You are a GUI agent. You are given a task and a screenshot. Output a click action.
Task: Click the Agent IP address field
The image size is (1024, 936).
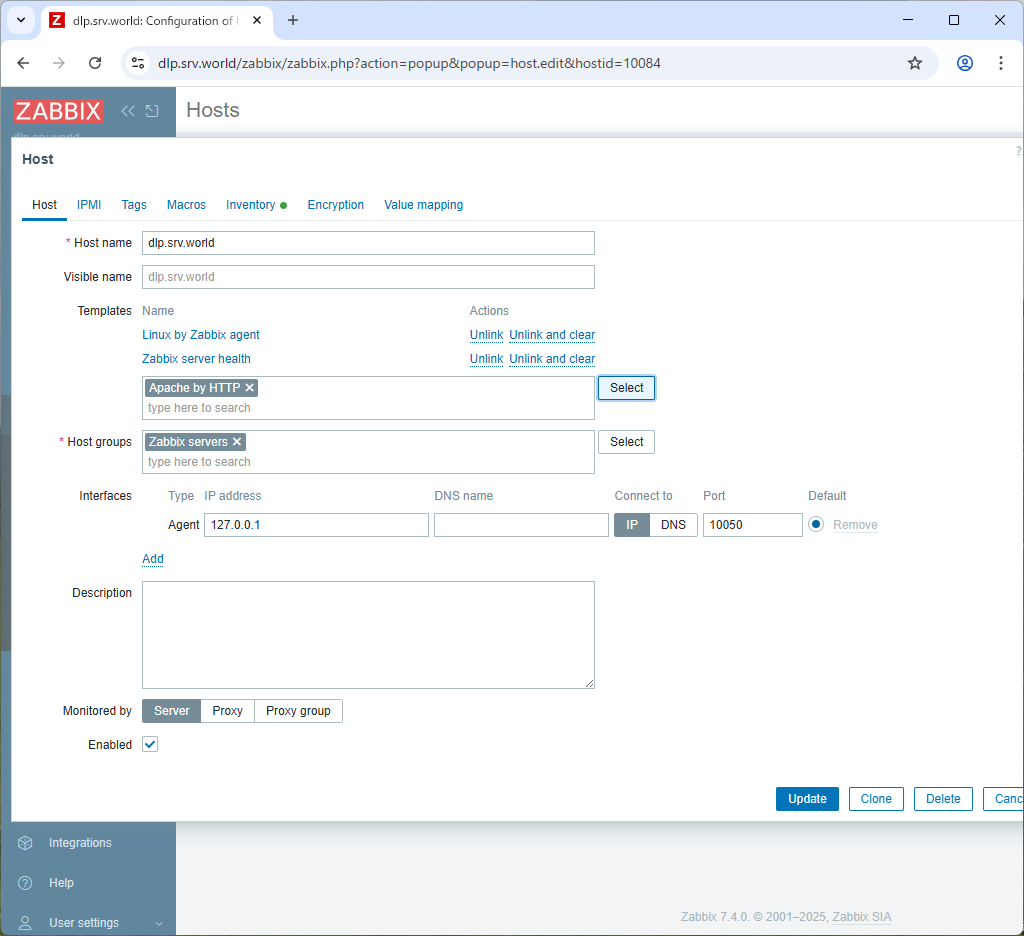[316, 525]
